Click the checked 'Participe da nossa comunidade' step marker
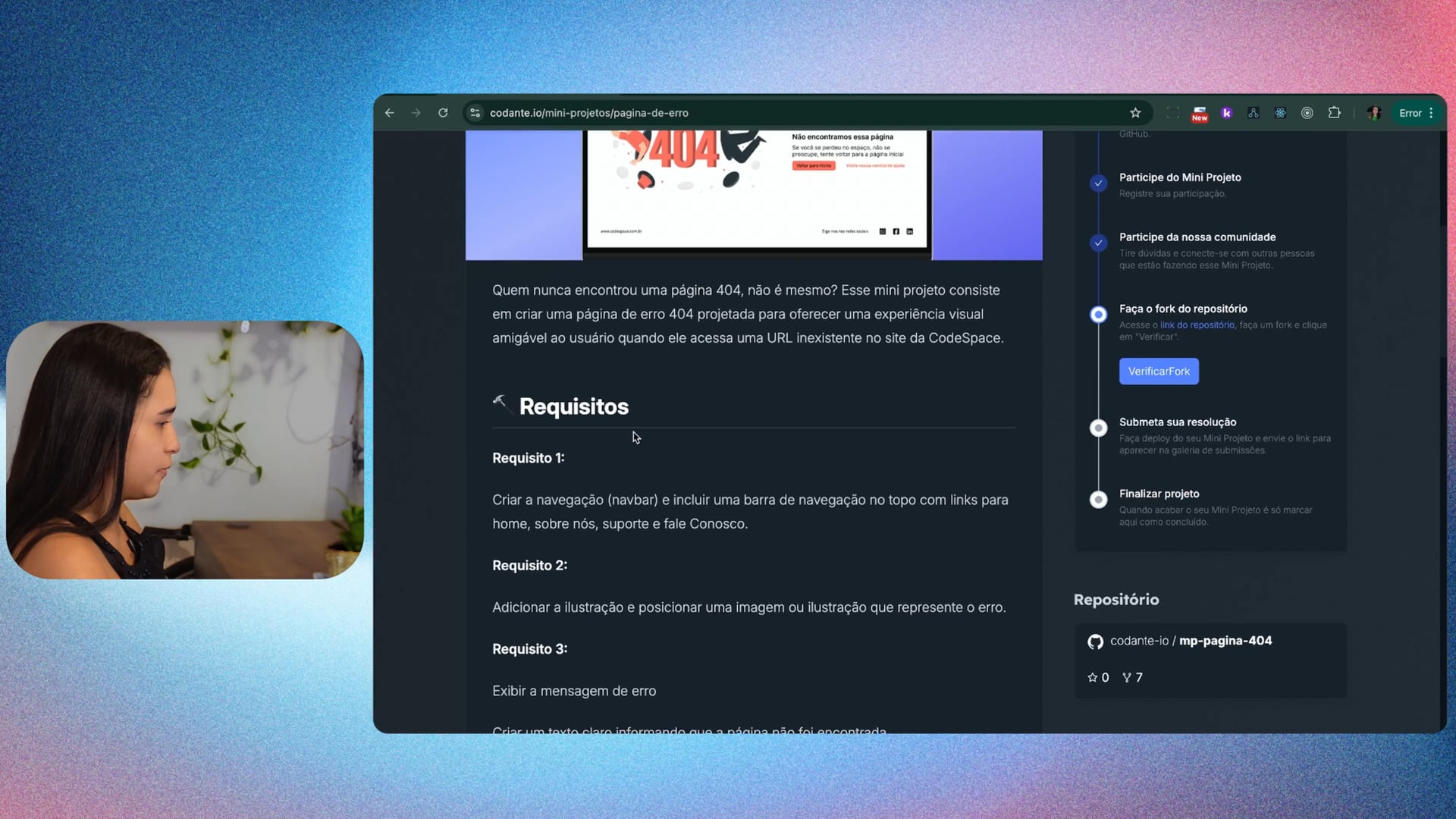Screen dimensions: 1456x819 (x=1098, y=243)
